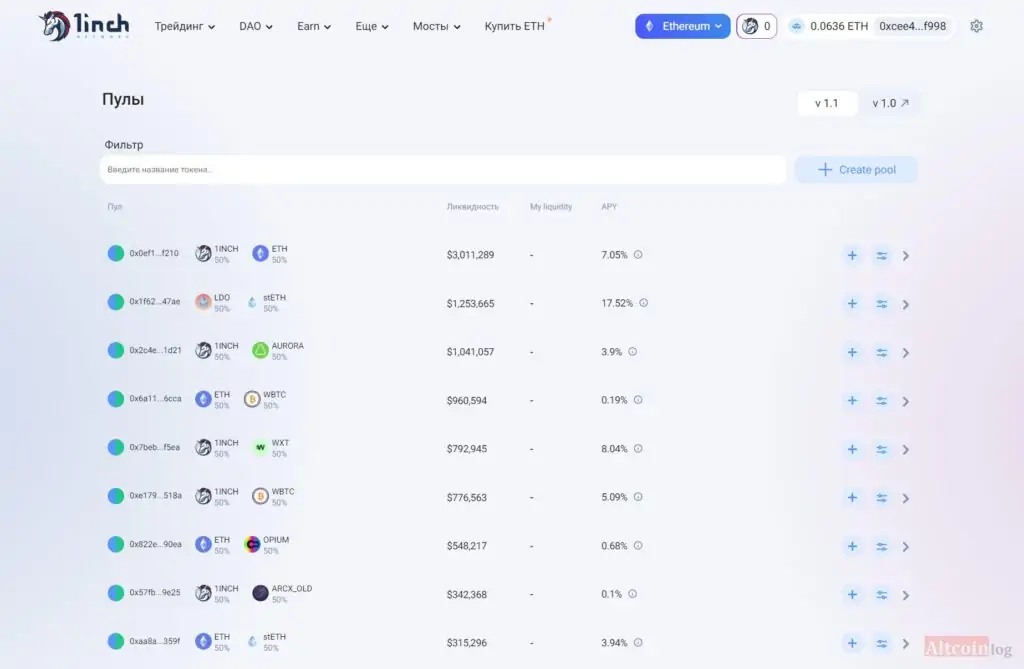Open the Ethereum network selector
The image size is (1024, 669).
(x=682, y=26)
